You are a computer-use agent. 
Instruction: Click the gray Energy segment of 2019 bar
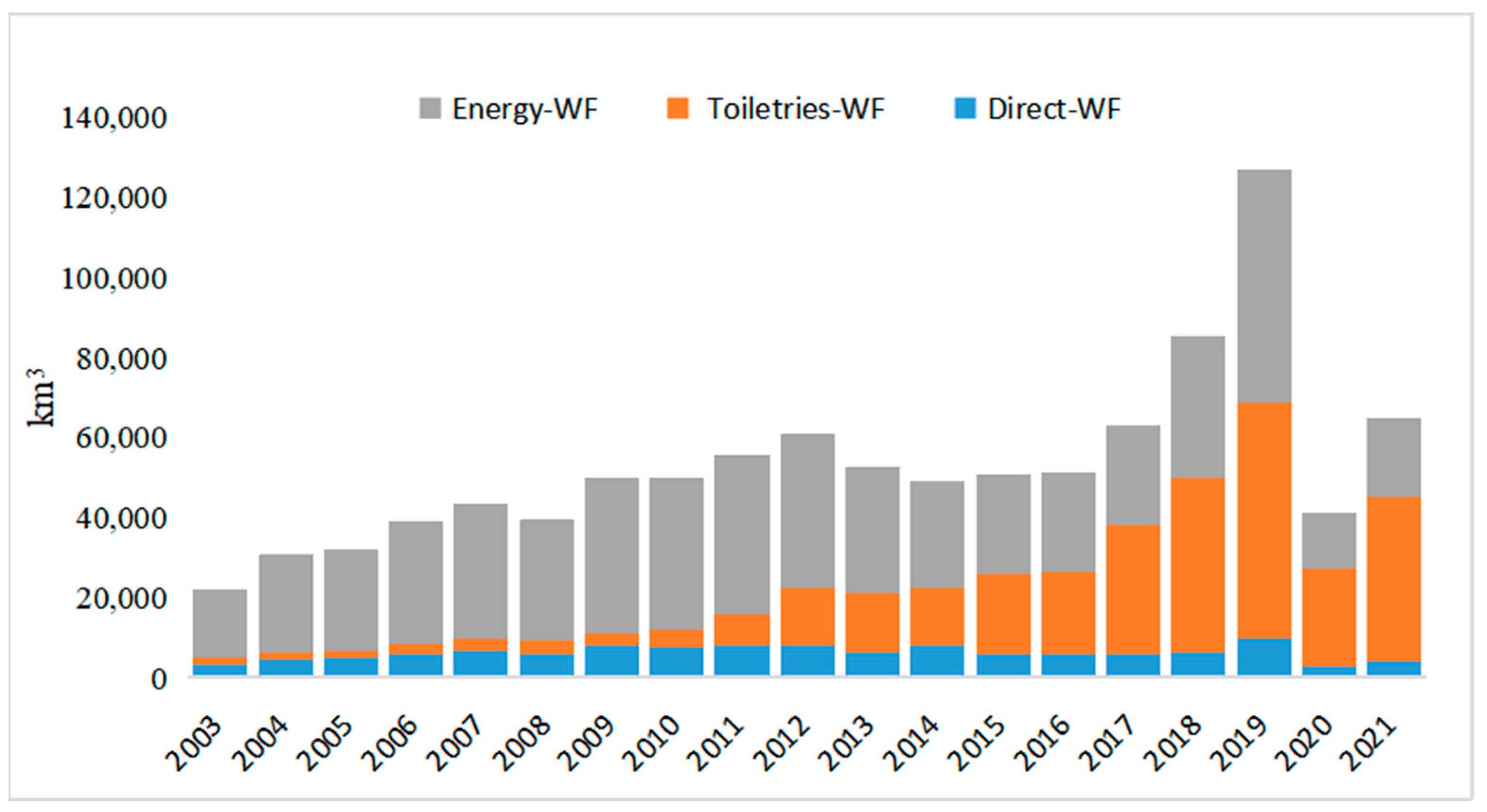pos(1264,286)
